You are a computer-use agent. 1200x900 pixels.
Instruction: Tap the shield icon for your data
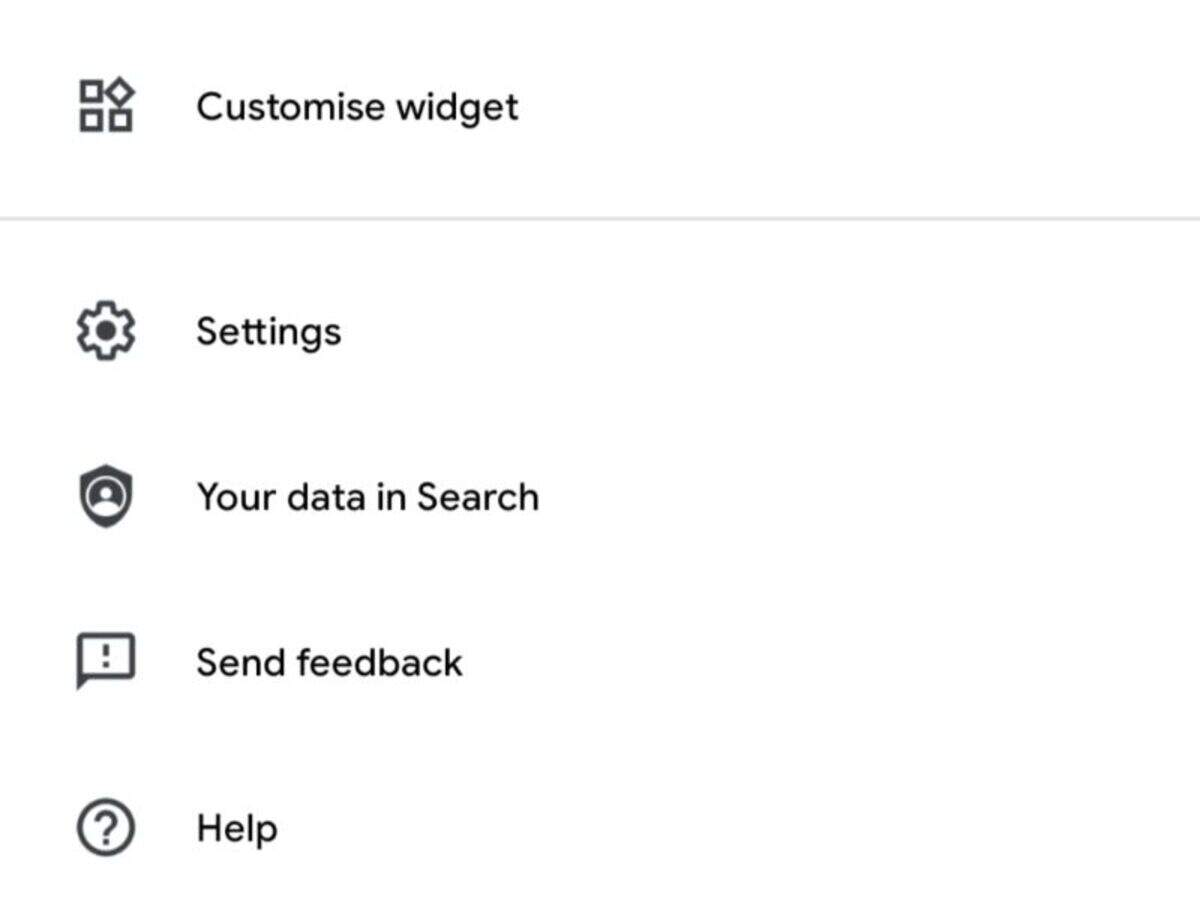point(106,497)
